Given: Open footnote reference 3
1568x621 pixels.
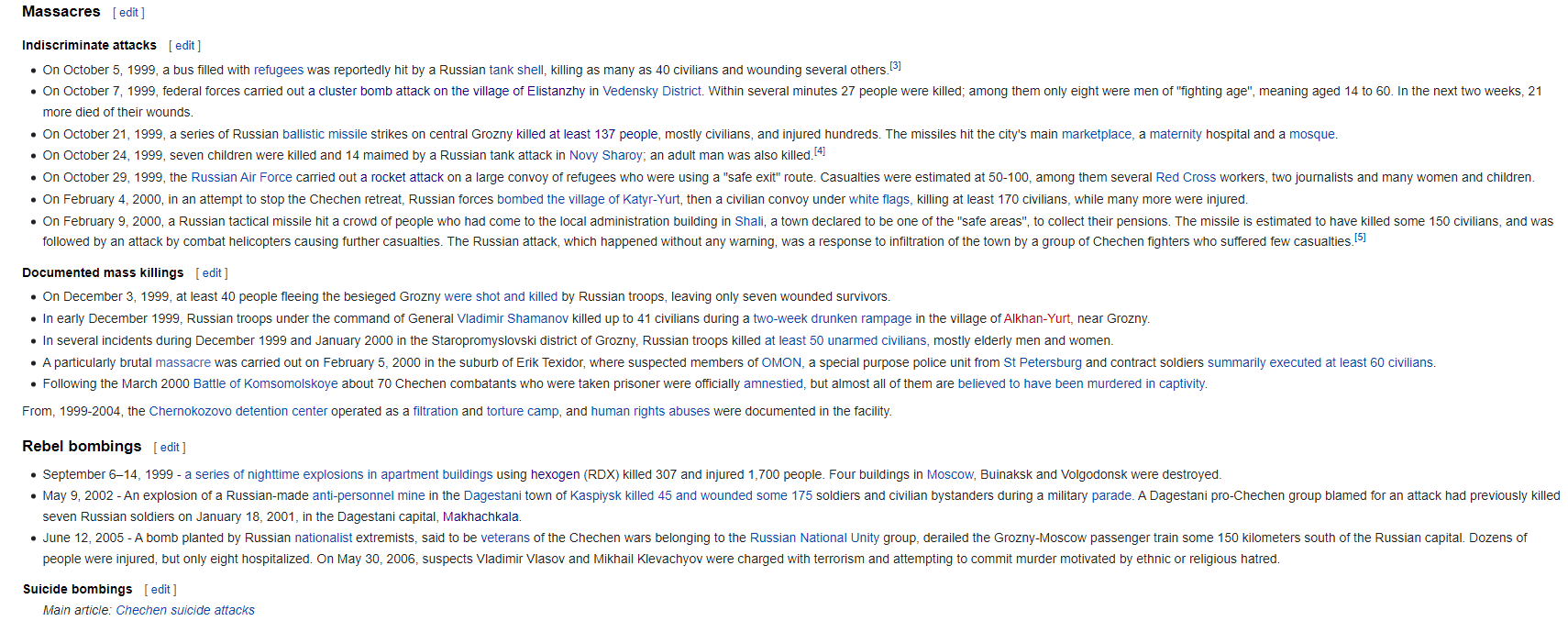Looking at the screenshot, I should click(x=895, y=66).
